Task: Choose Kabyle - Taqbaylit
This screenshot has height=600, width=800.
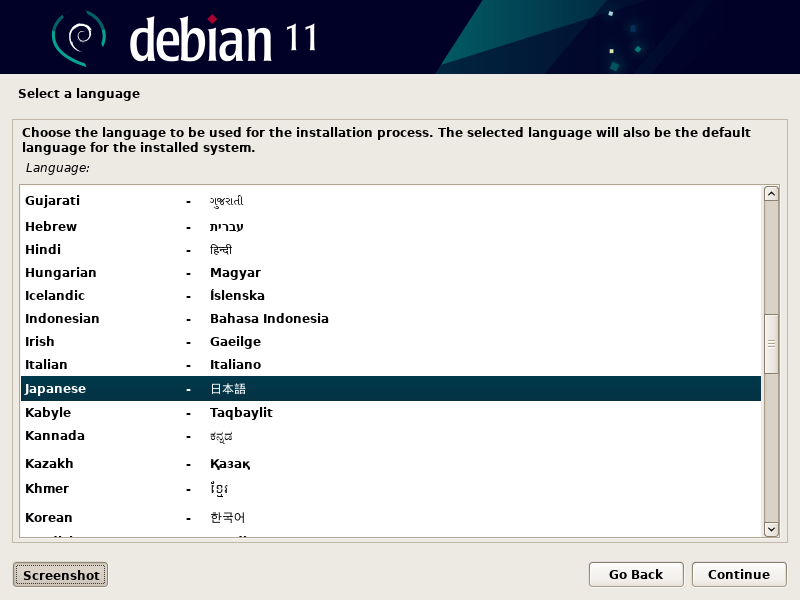Action: click(x=391, y=412)
